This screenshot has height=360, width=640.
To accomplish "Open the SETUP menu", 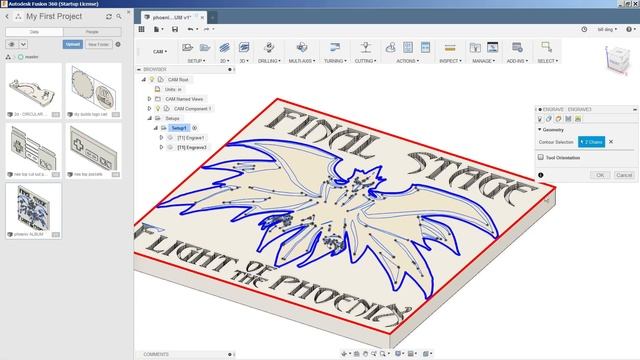I will [196, 61].
